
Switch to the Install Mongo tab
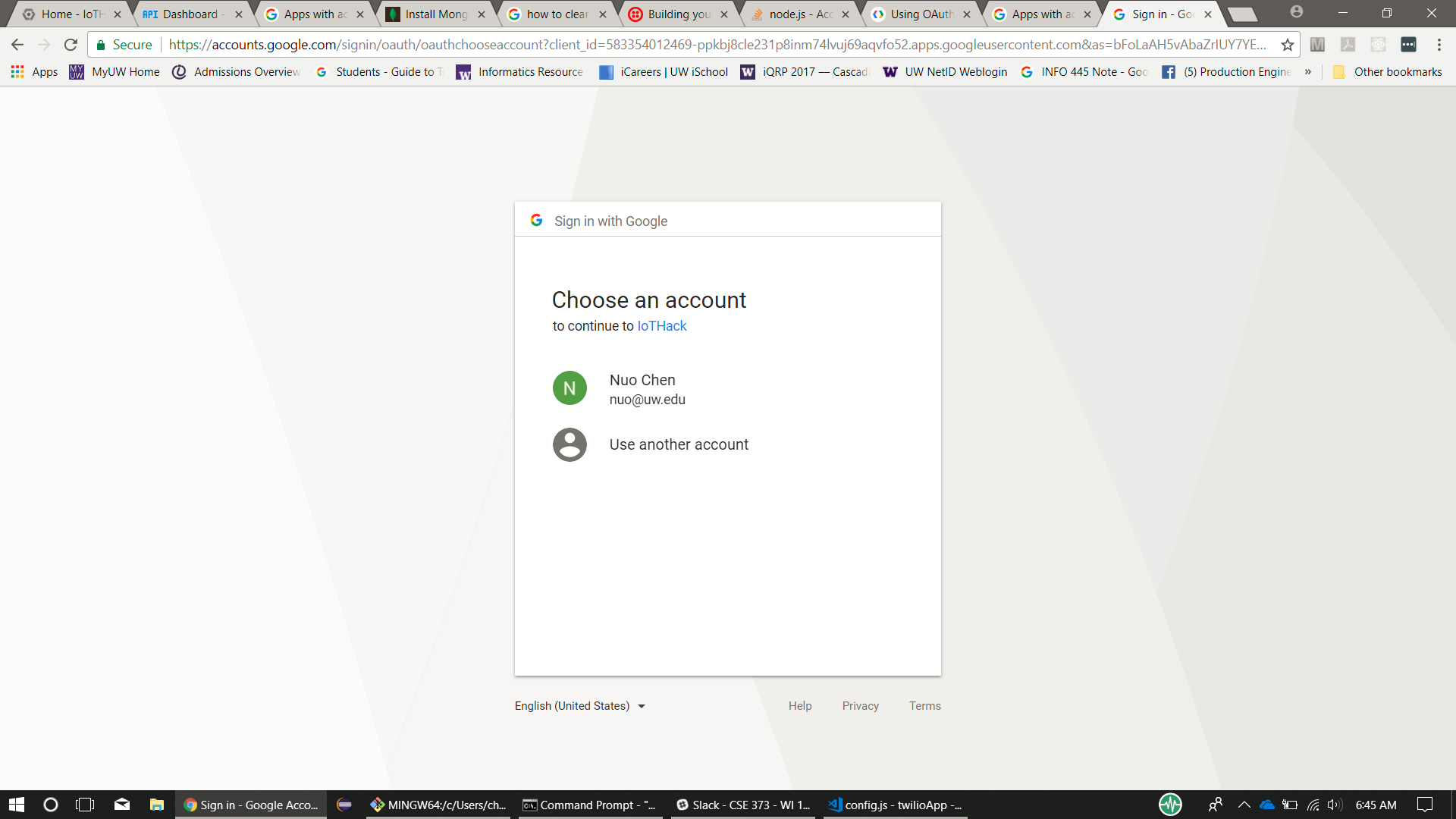tap(435, 14)
